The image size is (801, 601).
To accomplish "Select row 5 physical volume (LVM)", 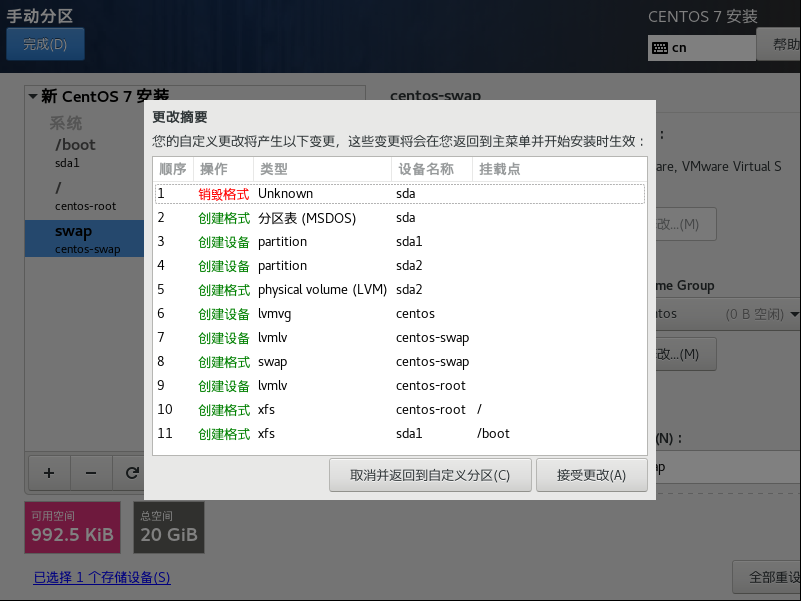I will click(400, 290).
